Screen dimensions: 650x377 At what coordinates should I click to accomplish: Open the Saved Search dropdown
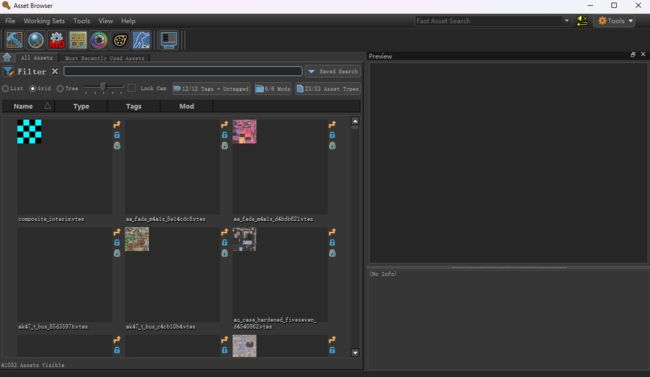333,72
